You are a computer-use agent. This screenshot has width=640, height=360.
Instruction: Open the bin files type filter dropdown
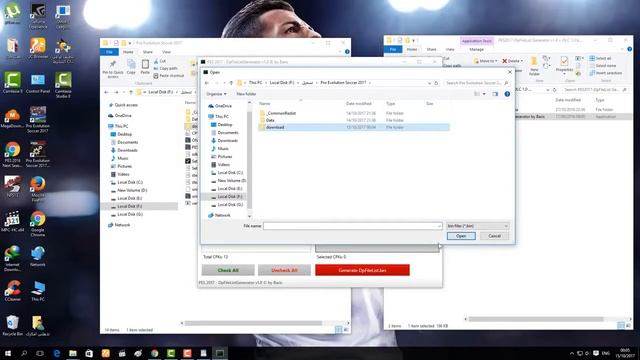point(478,226)
